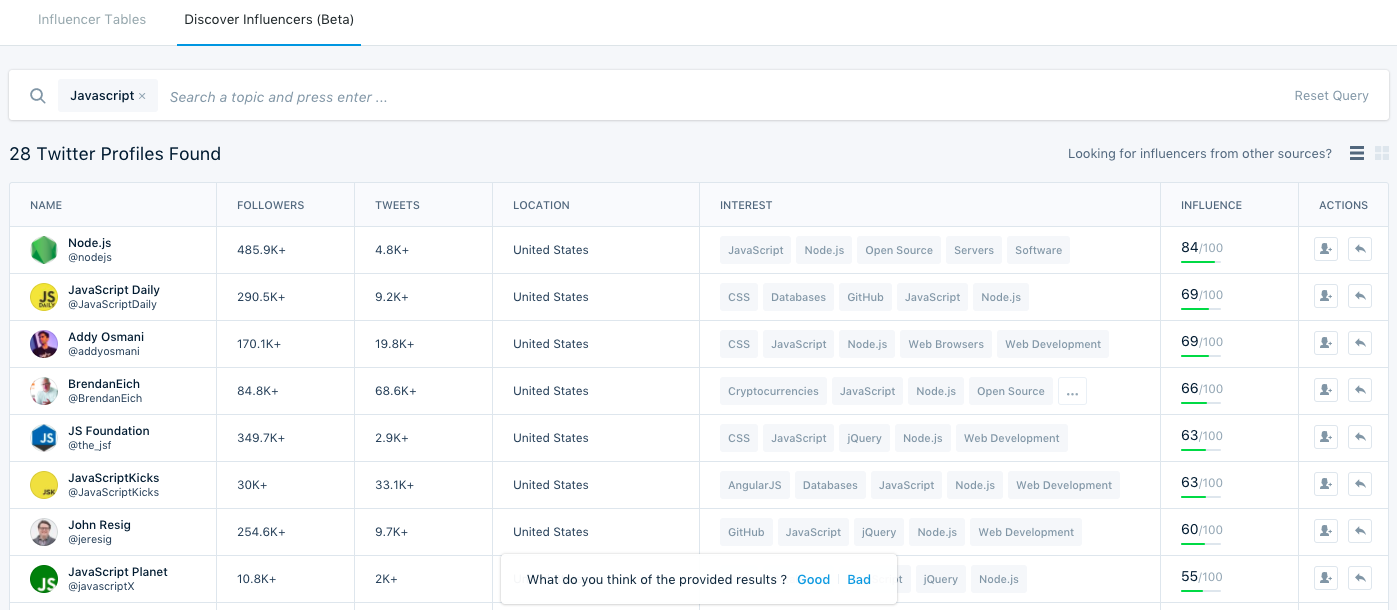The height and width of the screenshot is (610, 1397).
Task: Open the @nodejs handle
Action: (90, 257)
